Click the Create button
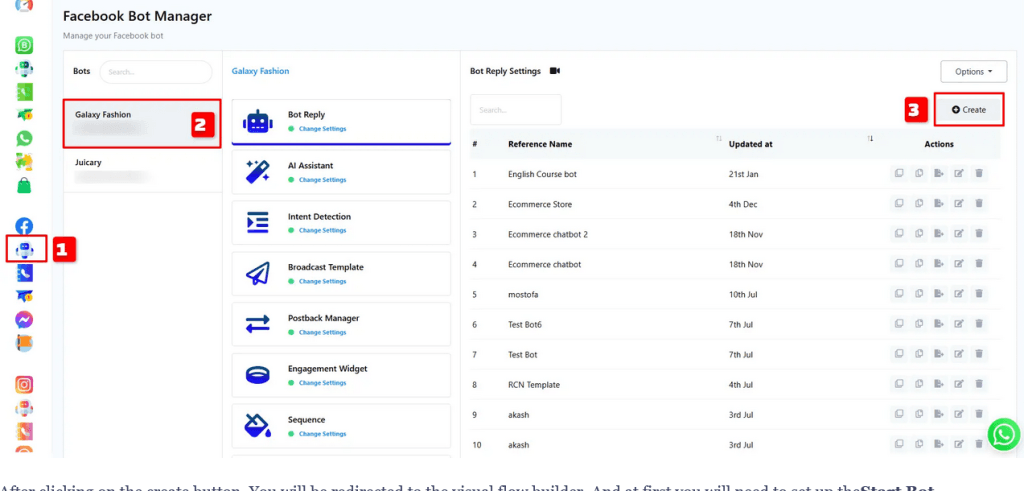 (x=968, y=109)
